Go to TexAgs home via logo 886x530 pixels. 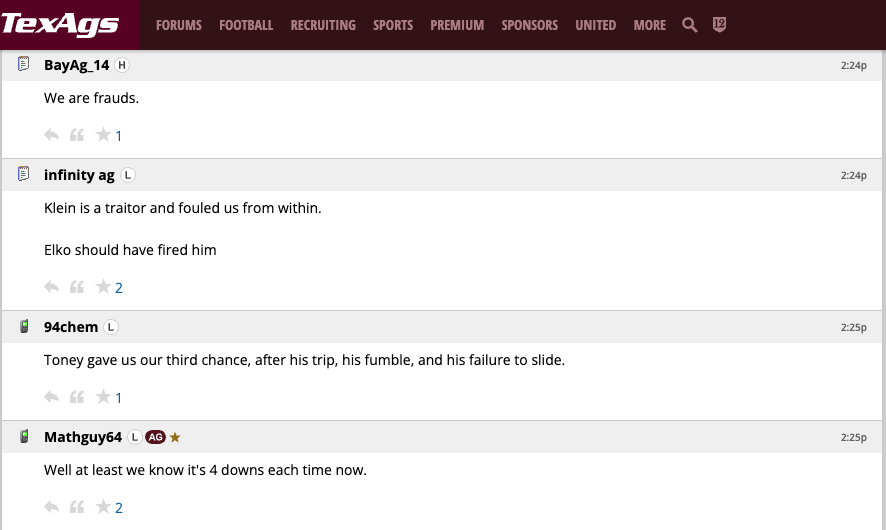click(60, 24)
